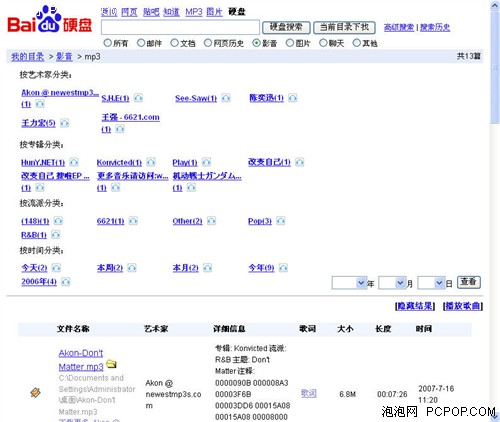The height and width of the screenshot is (422, 500).
Task: Click headphone icon beside 本周(2)
Action: tap(132, 268)
